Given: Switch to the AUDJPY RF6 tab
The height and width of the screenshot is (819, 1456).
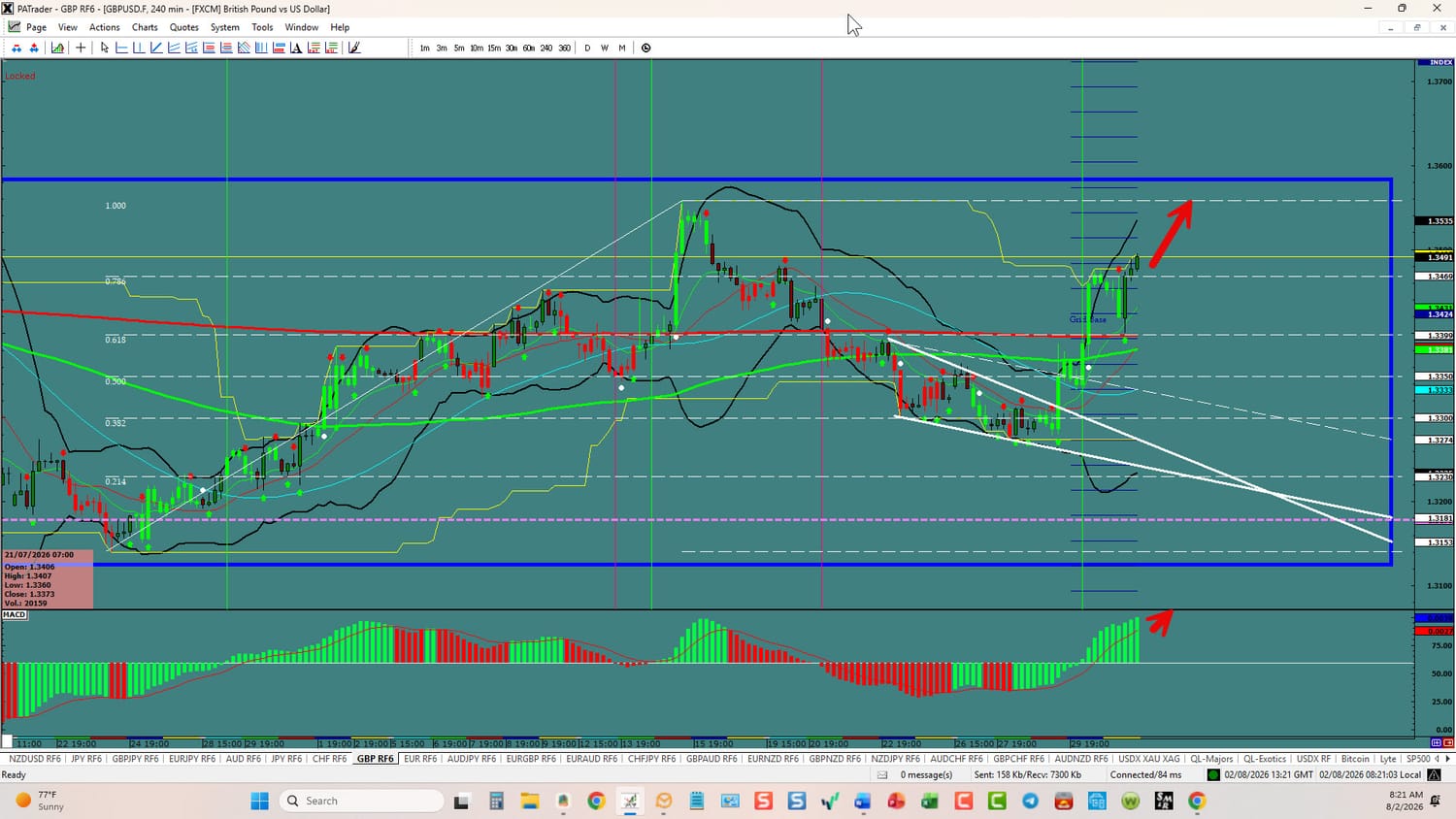Looking at the screenshot, I should (x=471, y=759).
